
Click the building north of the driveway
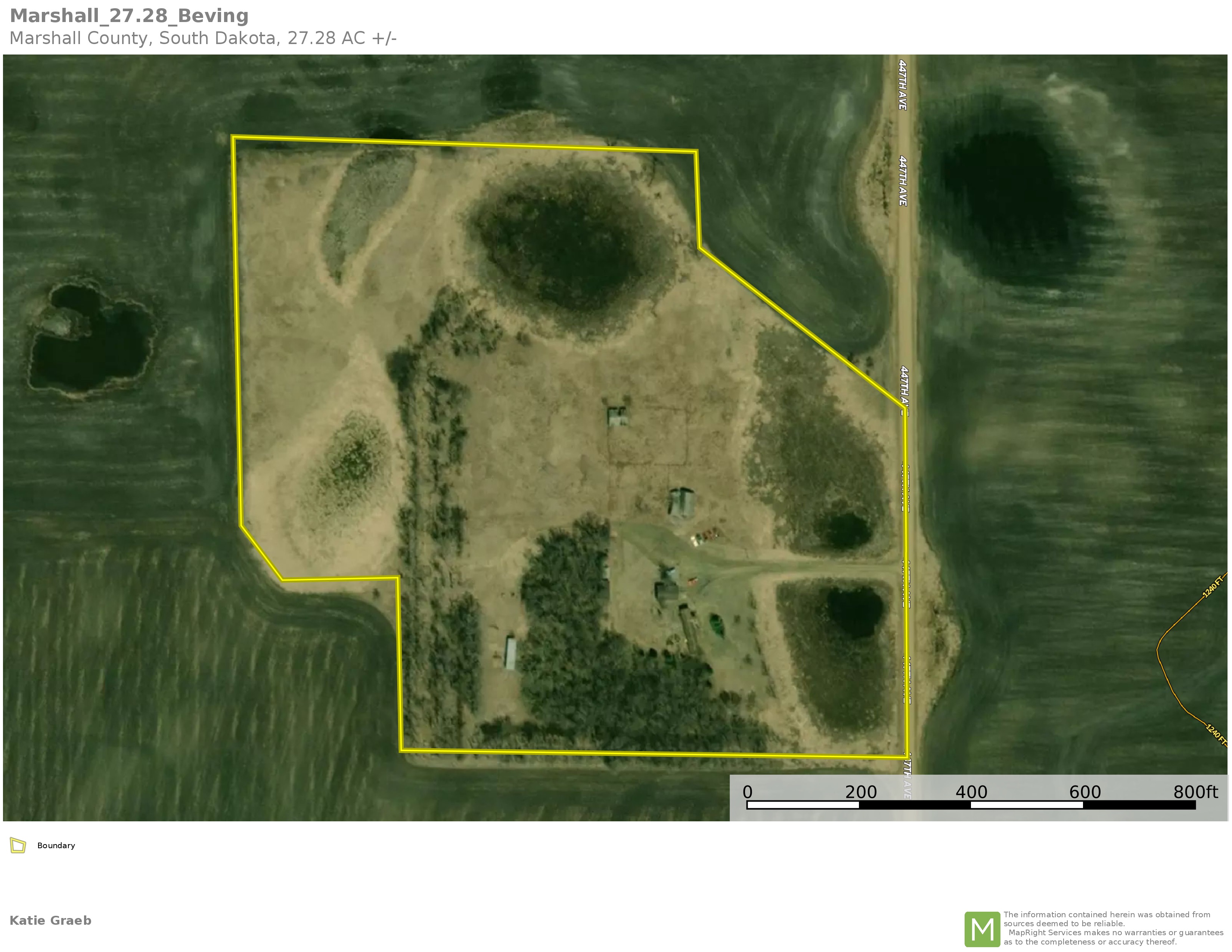click(x=682, y=502)
